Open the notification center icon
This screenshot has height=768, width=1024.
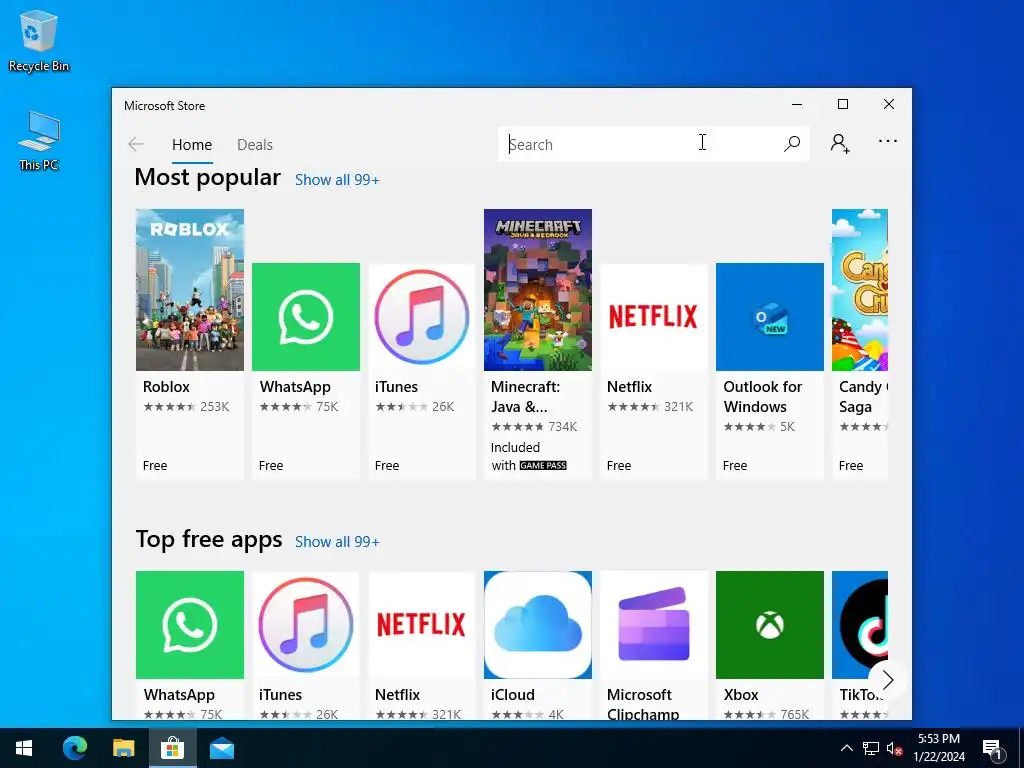[x=993, y=749]
